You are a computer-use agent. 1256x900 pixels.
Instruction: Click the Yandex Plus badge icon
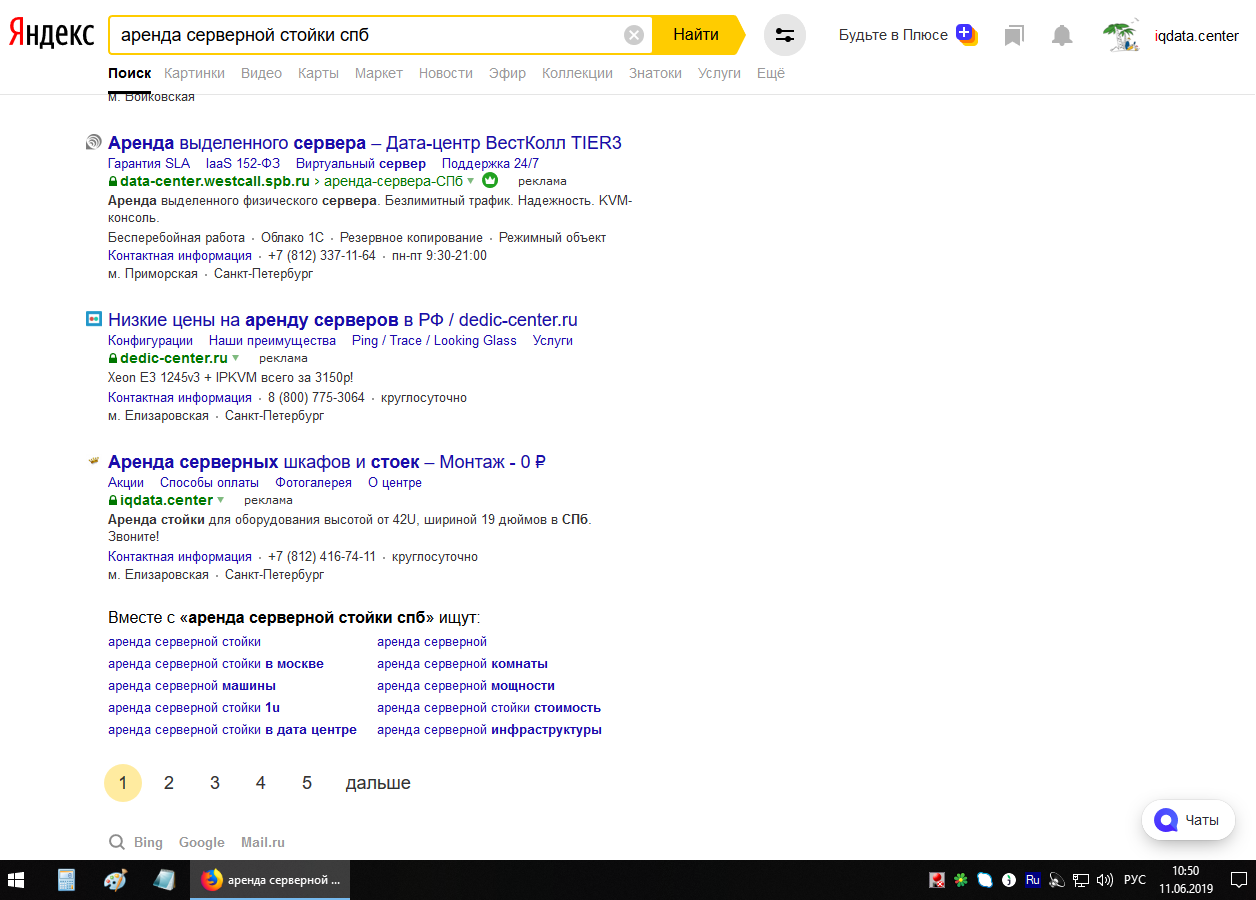click(x=966, y=35)
